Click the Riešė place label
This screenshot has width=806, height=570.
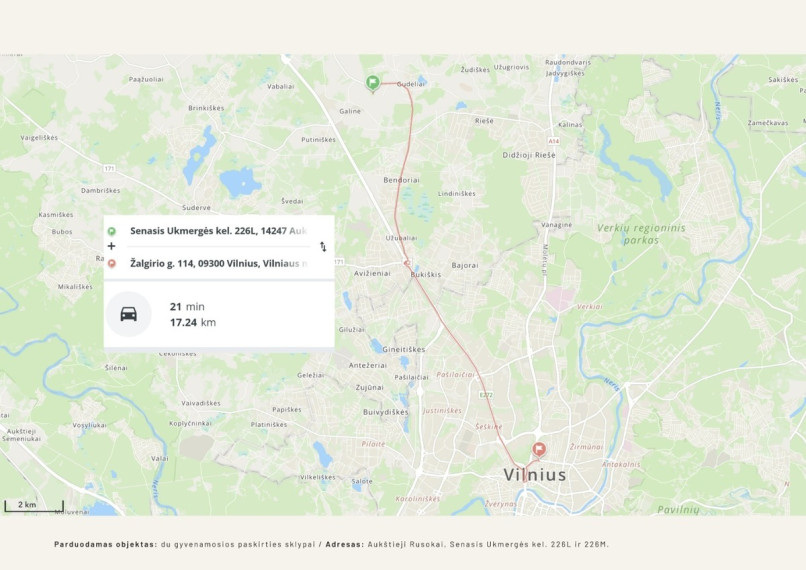[x=484, y=121]
